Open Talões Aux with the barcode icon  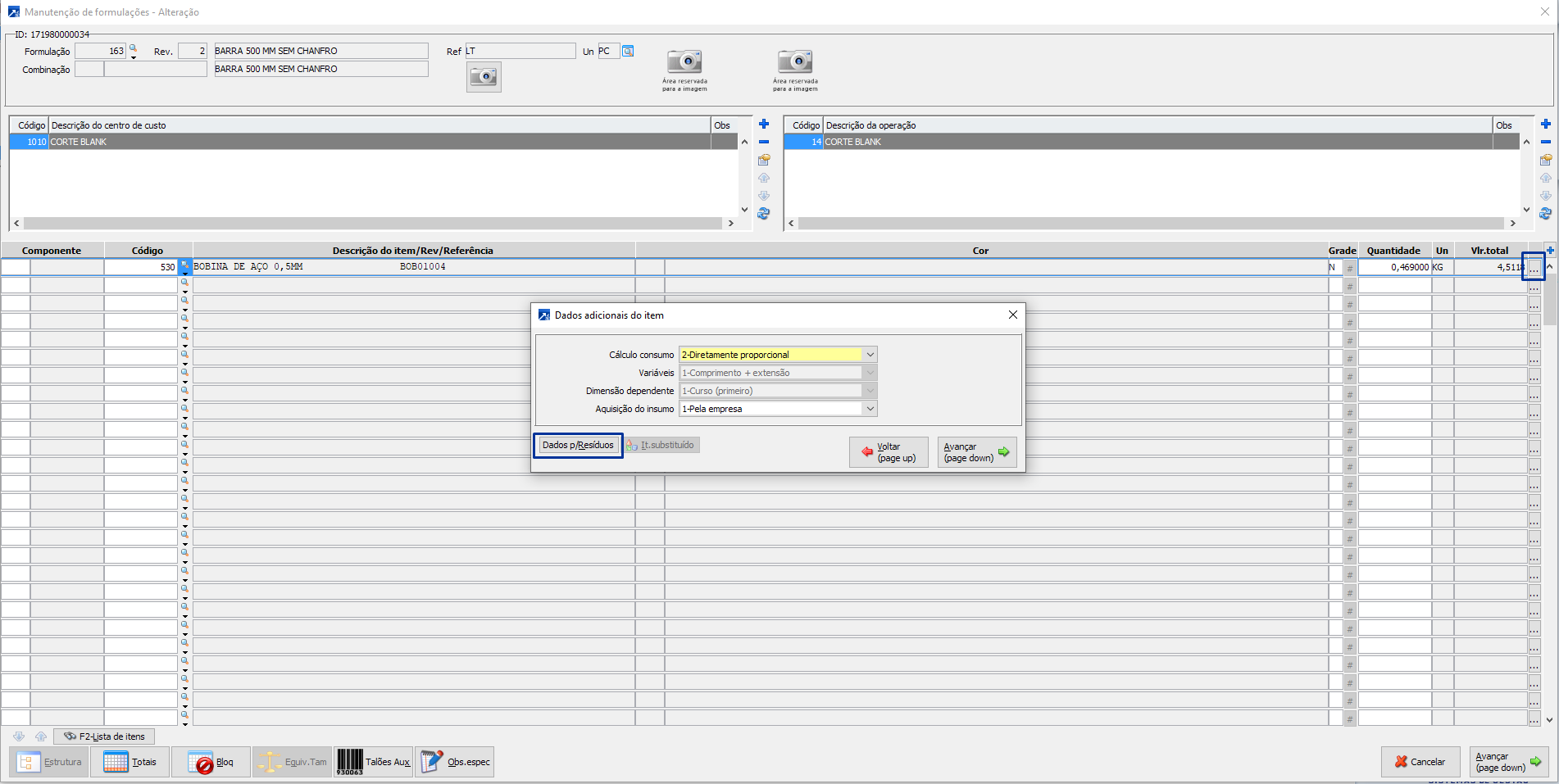373,762
